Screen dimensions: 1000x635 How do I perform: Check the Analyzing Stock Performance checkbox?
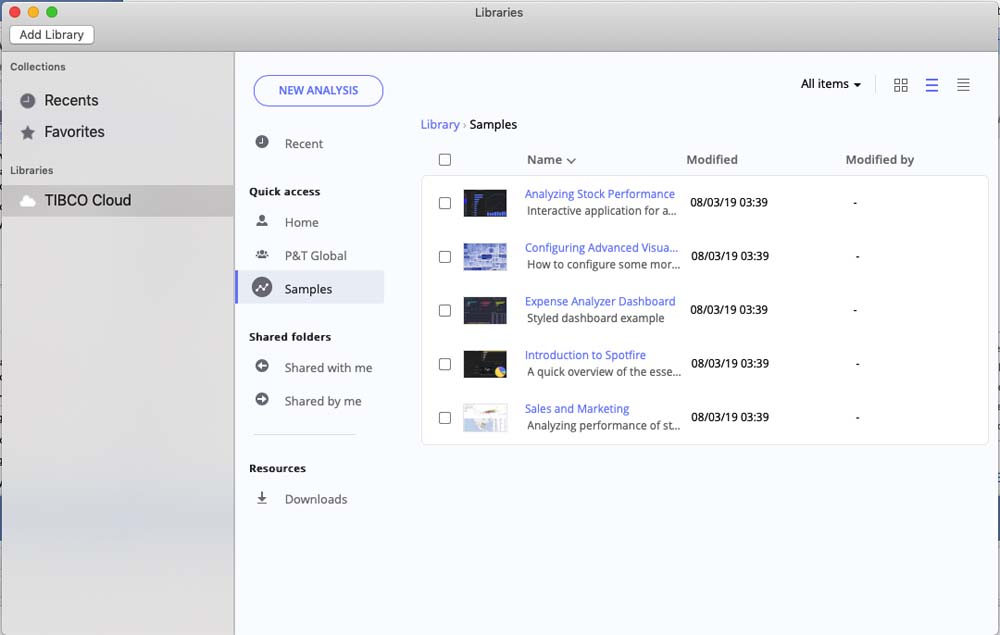coord(445,203)
